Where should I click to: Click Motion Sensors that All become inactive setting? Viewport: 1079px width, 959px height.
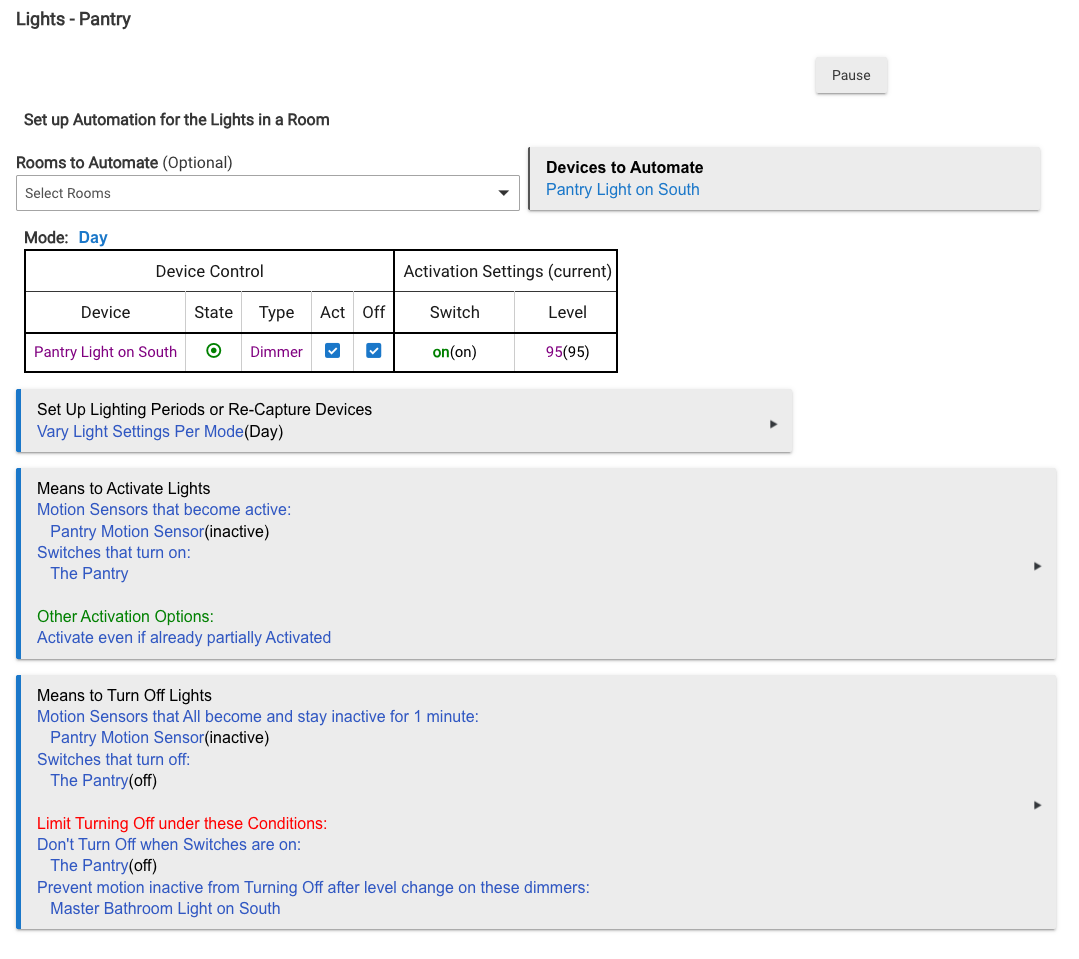point(257,716)
